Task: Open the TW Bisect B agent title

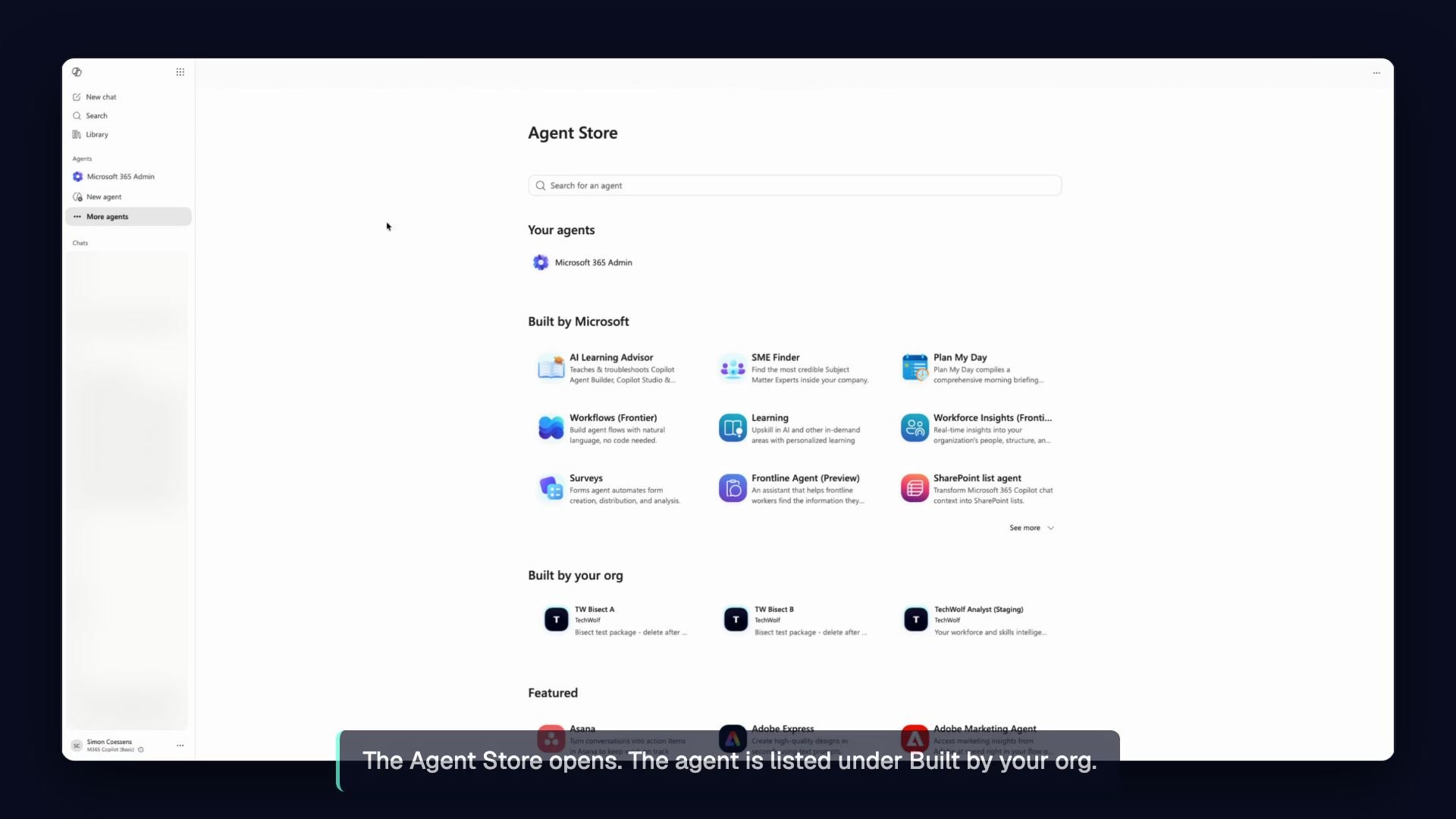Action: [x=774, y=610]
